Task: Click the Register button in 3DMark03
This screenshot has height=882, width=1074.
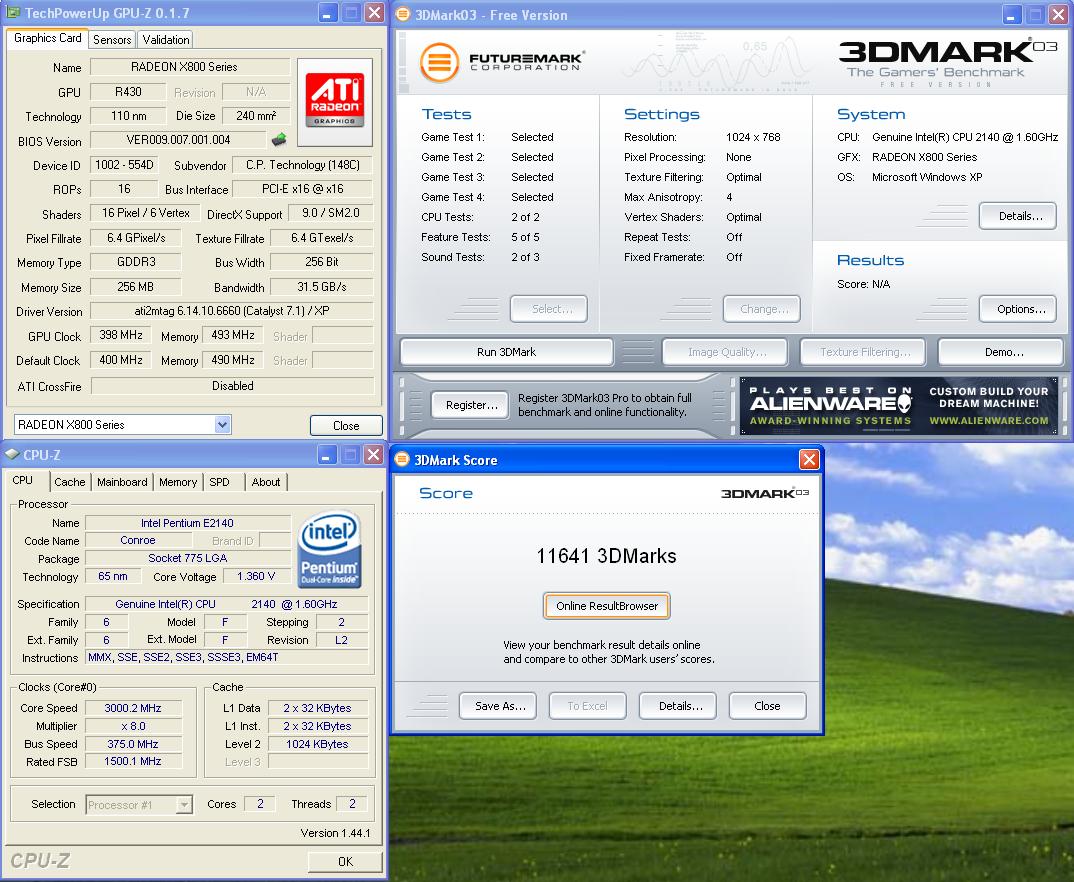Action: (471, 405)
